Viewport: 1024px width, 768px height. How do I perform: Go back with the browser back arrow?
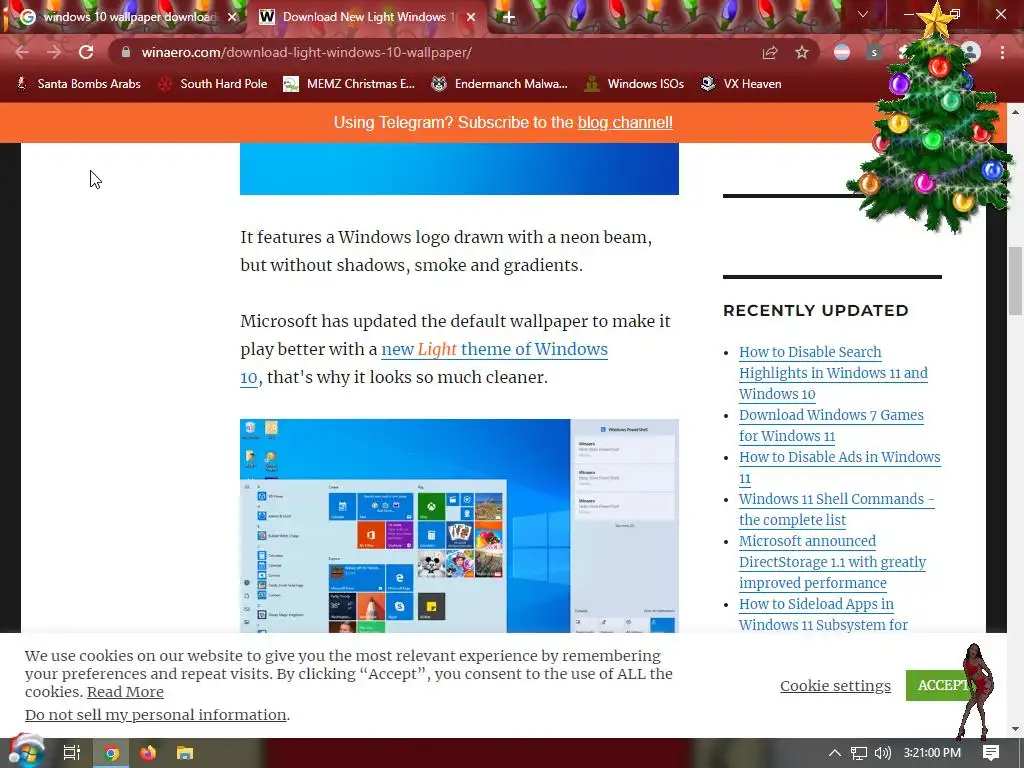22,52
